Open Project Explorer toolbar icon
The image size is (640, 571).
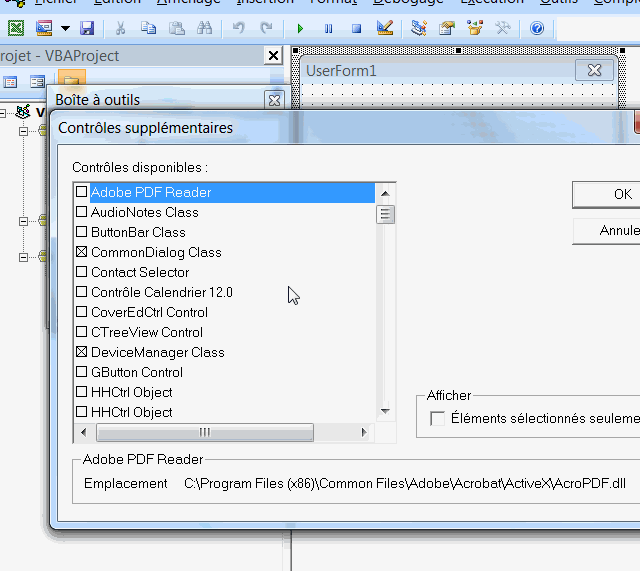[x=418, y=28]
